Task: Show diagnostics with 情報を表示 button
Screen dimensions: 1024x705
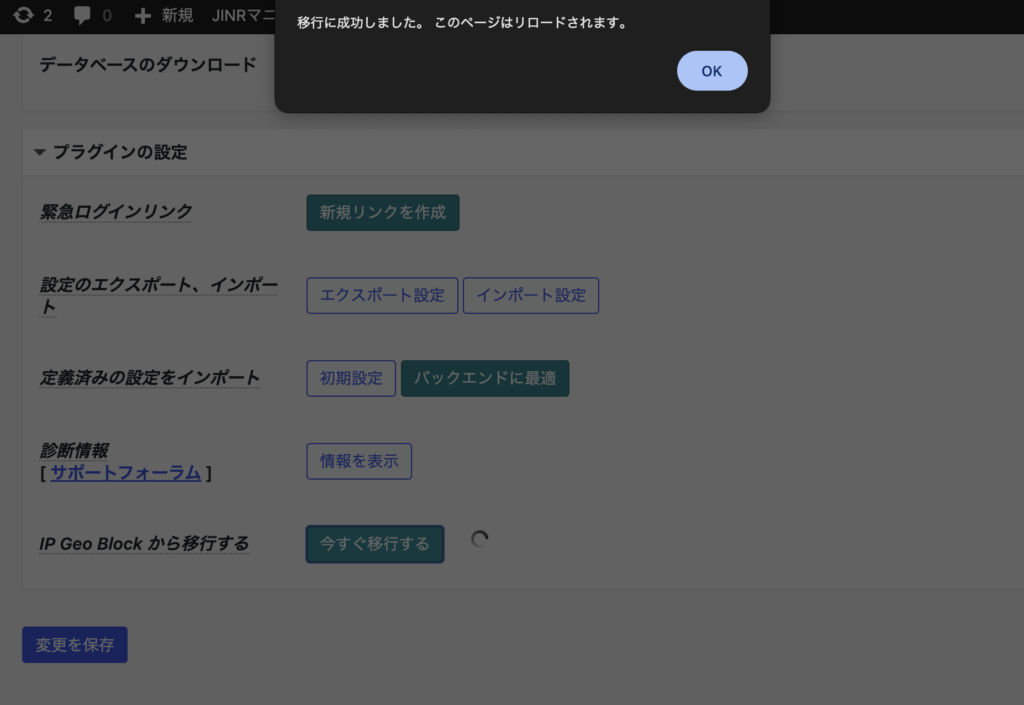Action: tap(359, 461)
